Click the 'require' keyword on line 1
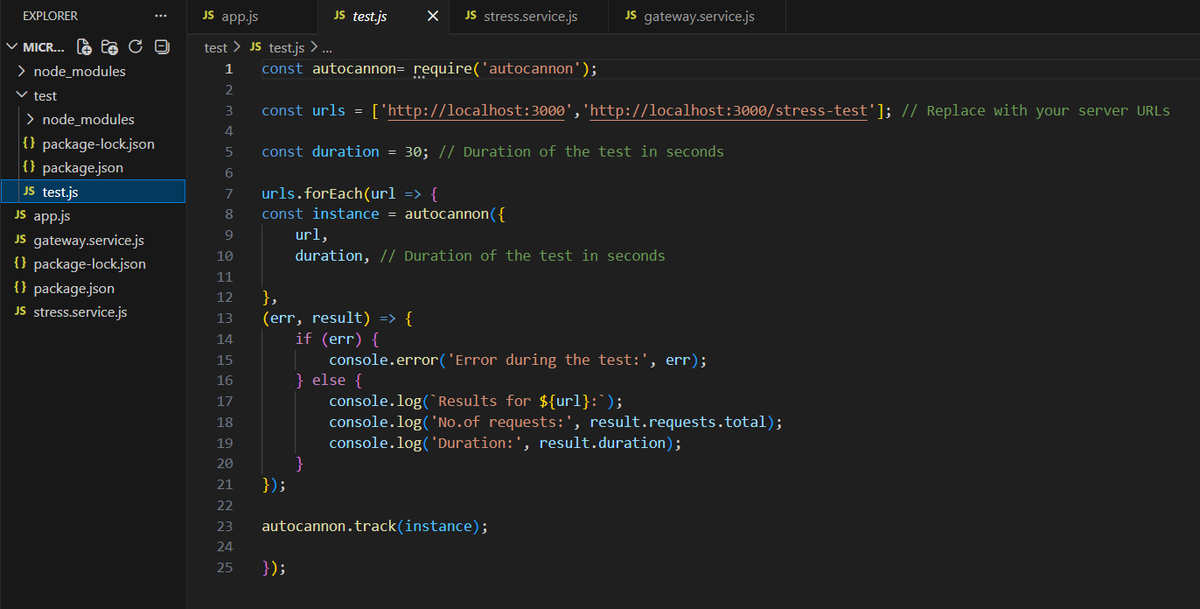Screen dimensions: 1200x609 tap(443, 69)
